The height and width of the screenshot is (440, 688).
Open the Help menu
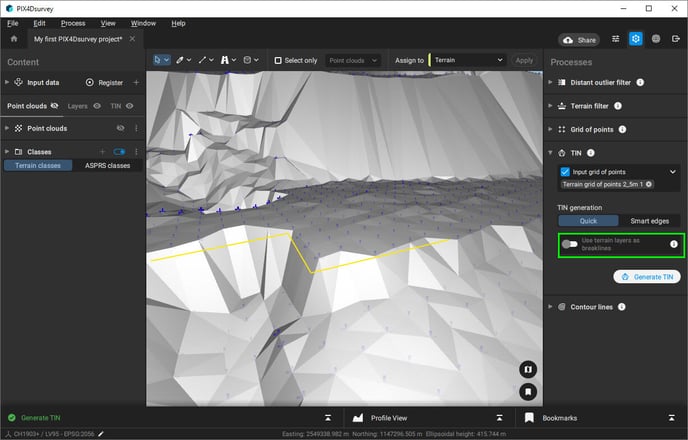(x=178, y=23)
